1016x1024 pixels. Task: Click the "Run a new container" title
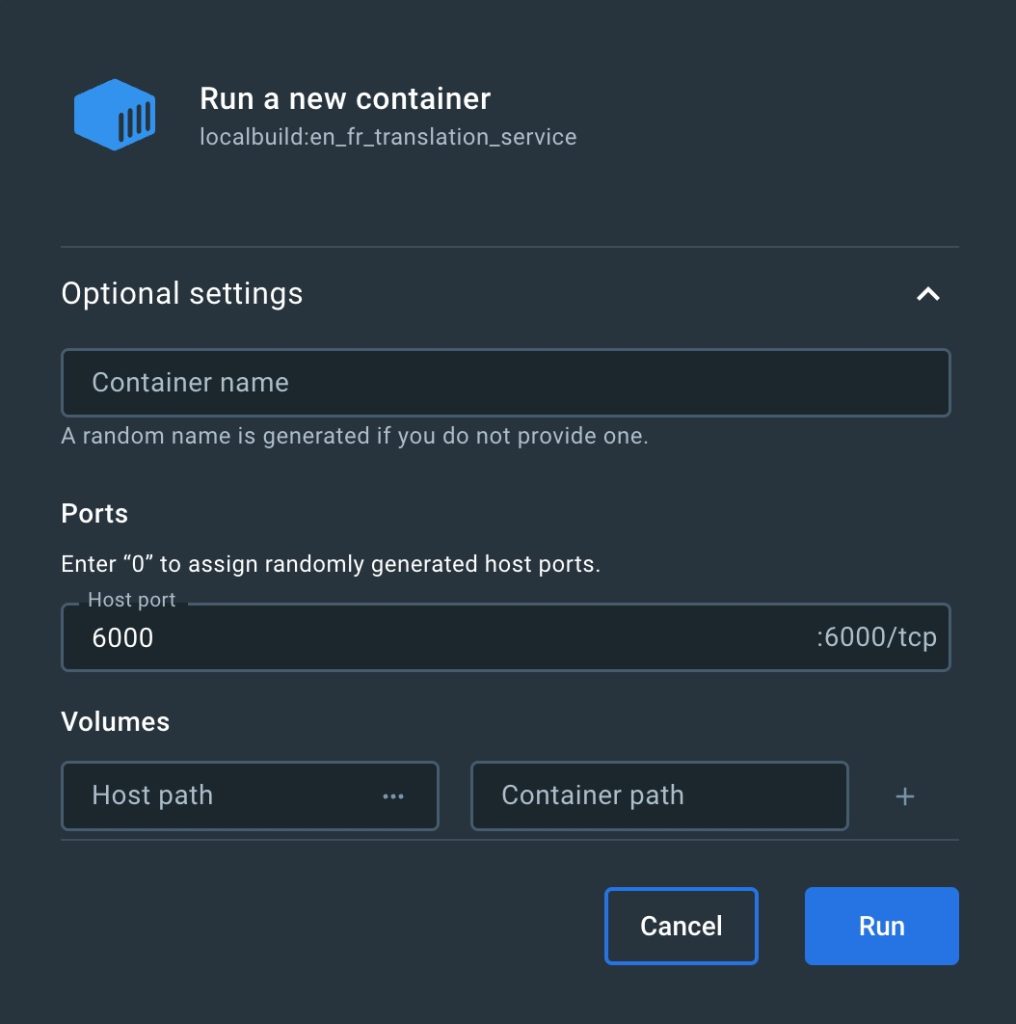[345, 99]
